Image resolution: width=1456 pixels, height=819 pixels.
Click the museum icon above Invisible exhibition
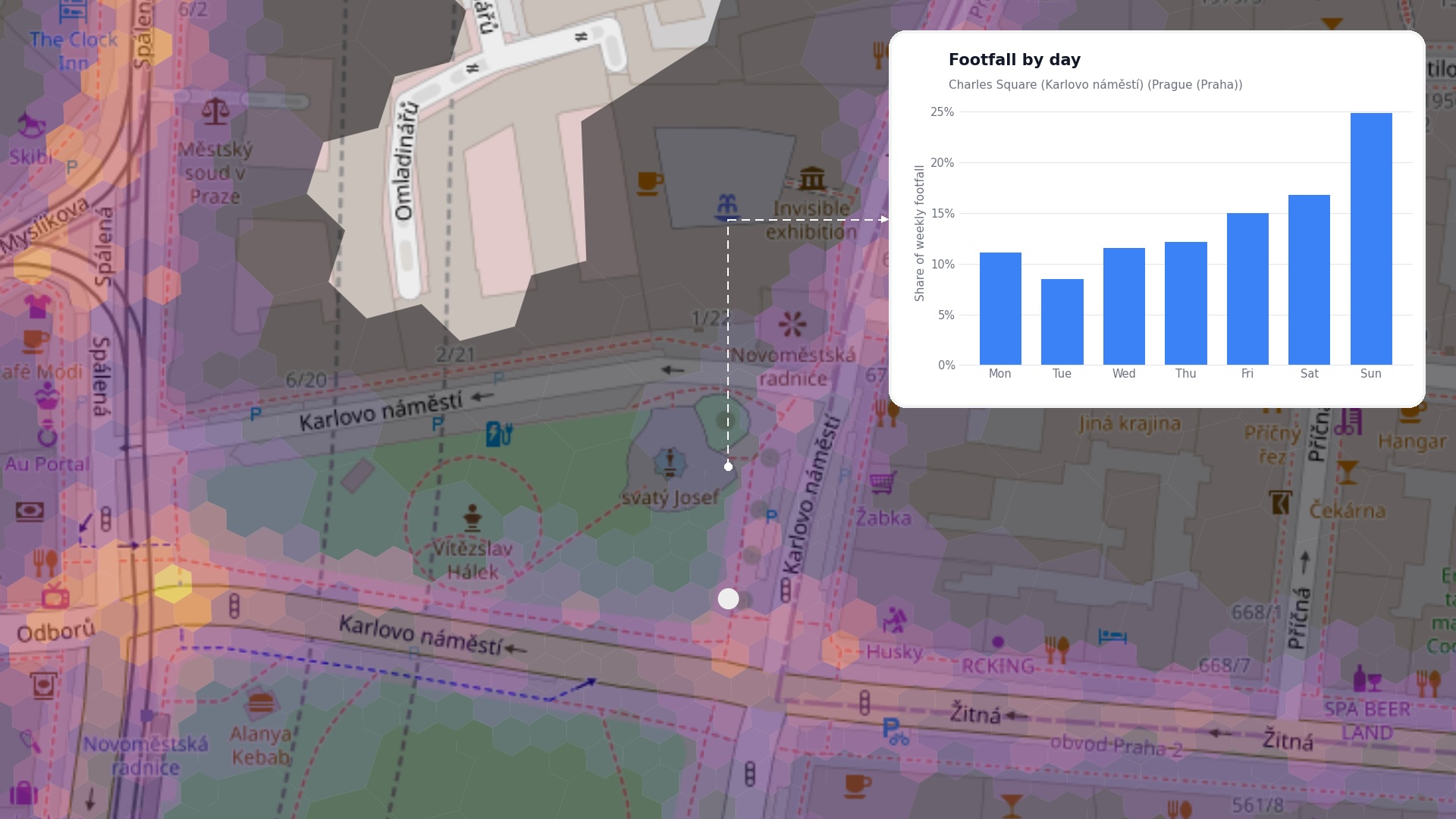pos(812,179)
